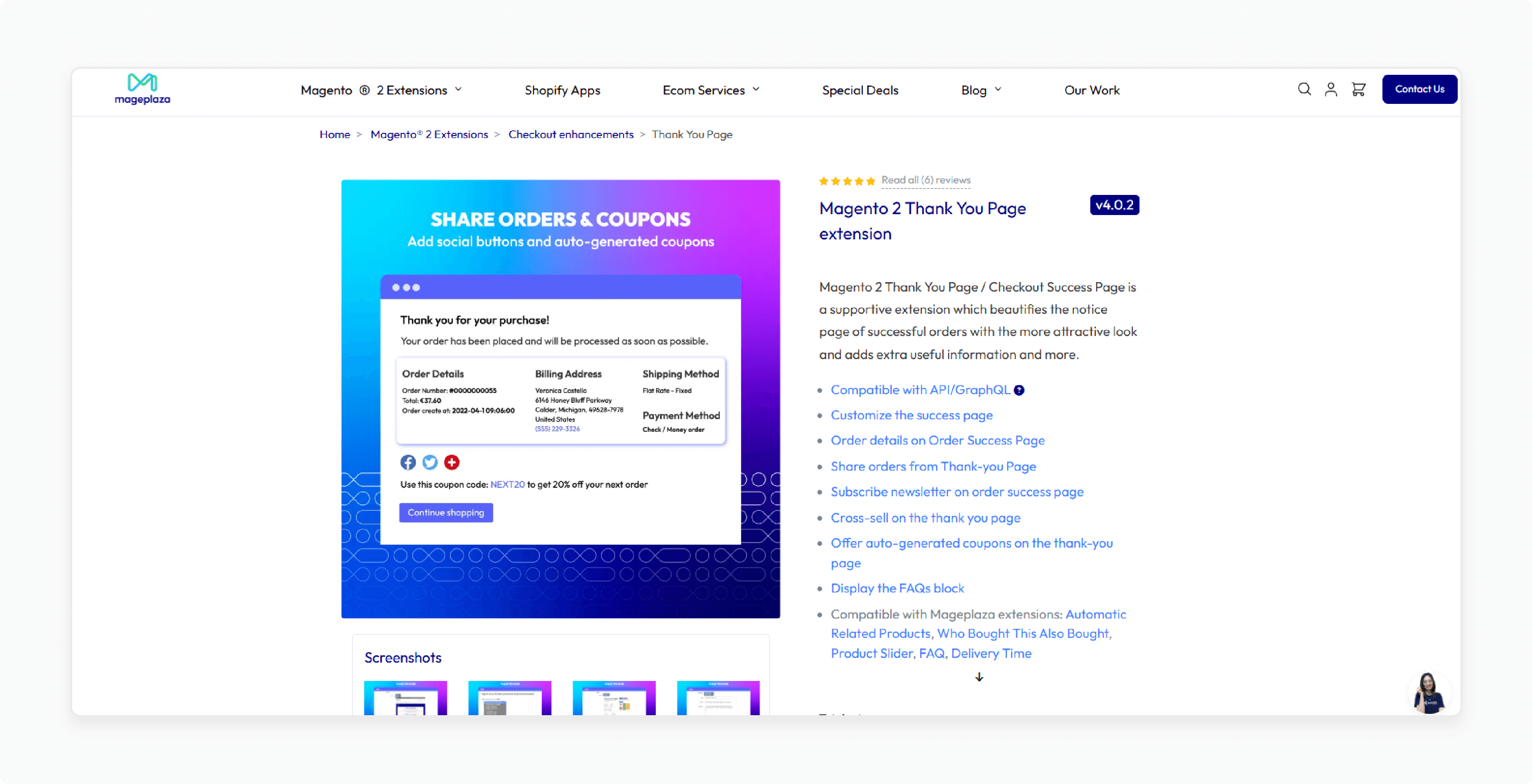The height and width of the screenshot is (784, 1533).
Task: Expand the Ecom Services dropdown
Action: 711,90
